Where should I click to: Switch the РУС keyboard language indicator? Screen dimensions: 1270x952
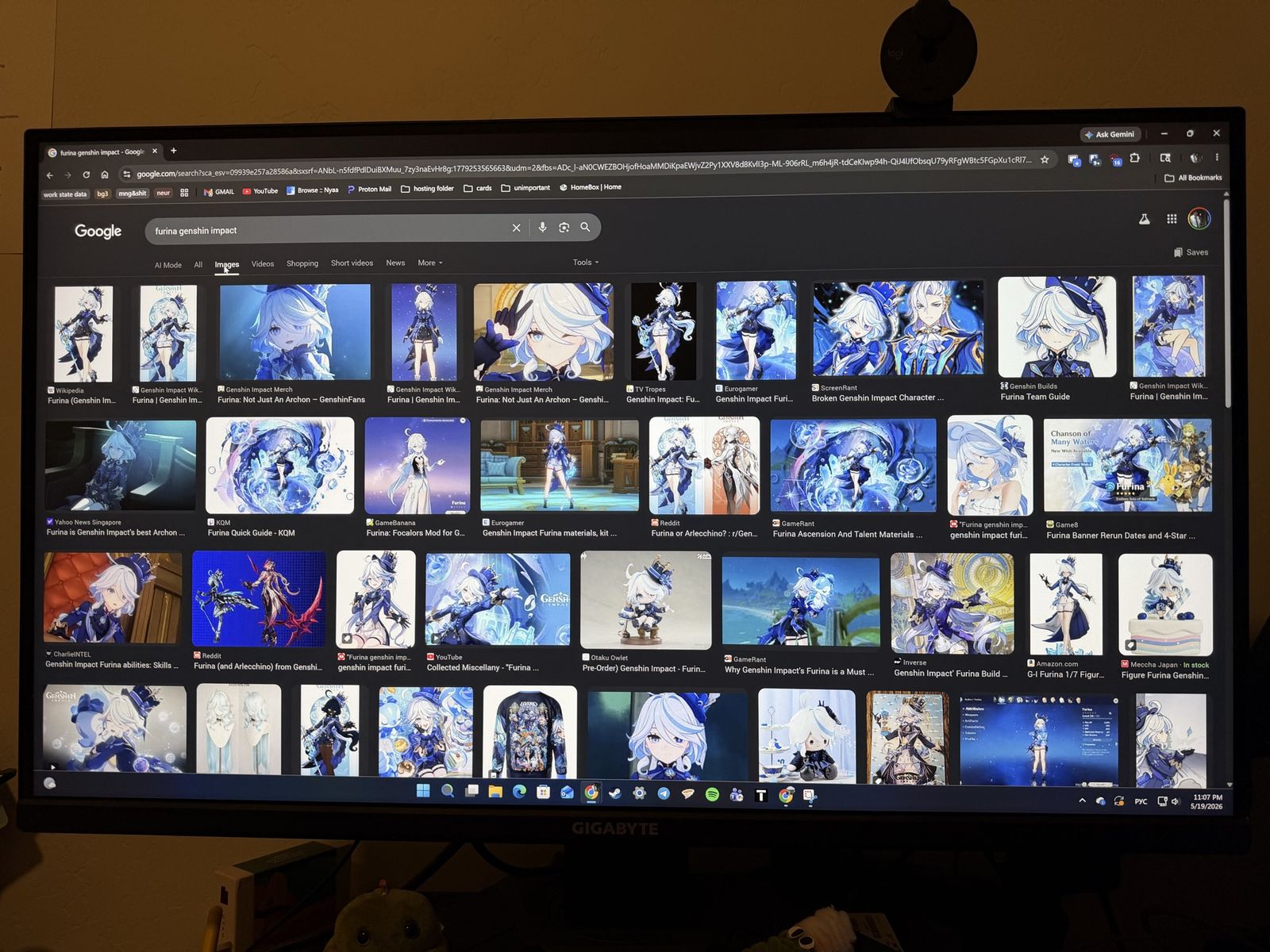pyautogui.click(x=1141, y=801)
